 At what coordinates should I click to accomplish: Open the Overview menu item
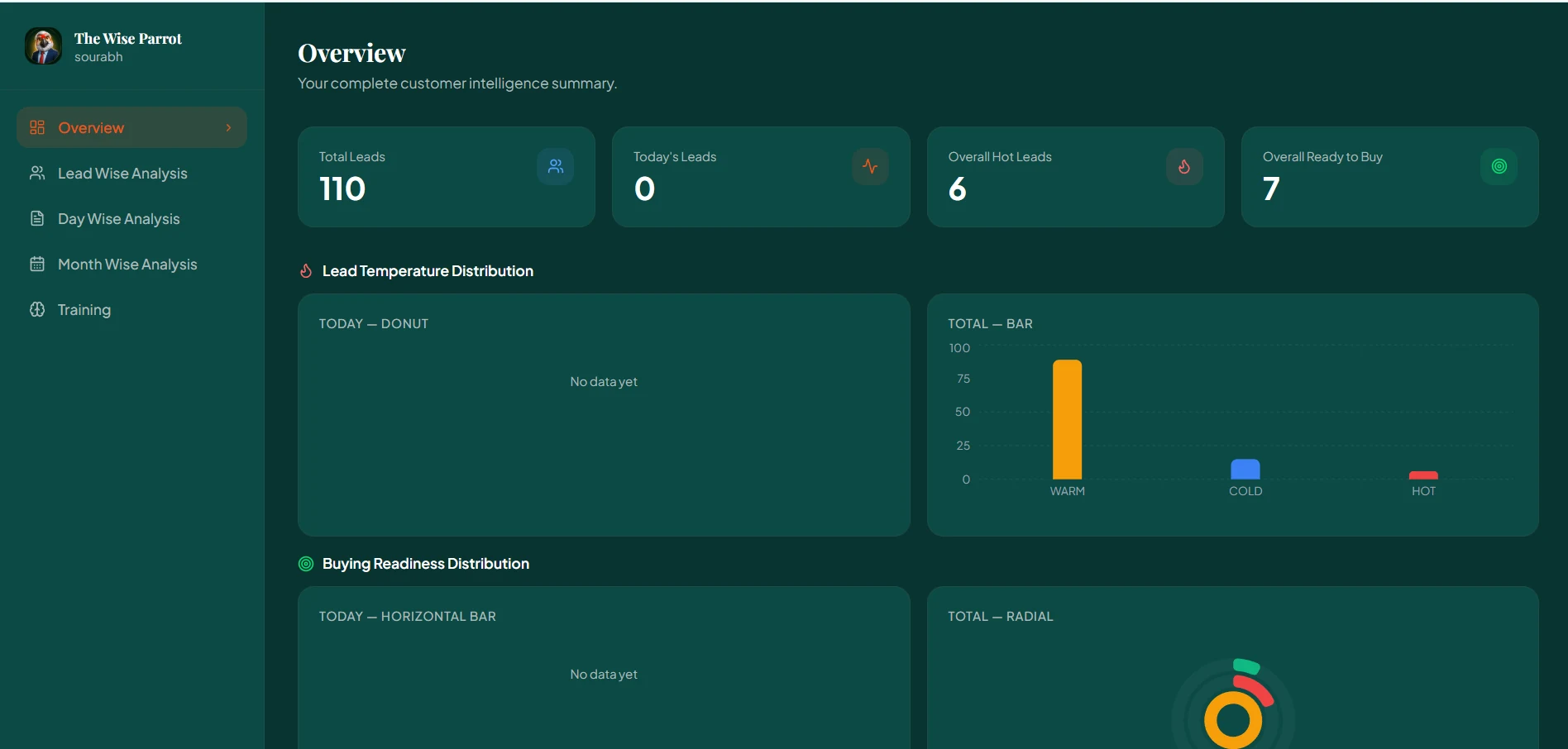click(x=131, y=127)
